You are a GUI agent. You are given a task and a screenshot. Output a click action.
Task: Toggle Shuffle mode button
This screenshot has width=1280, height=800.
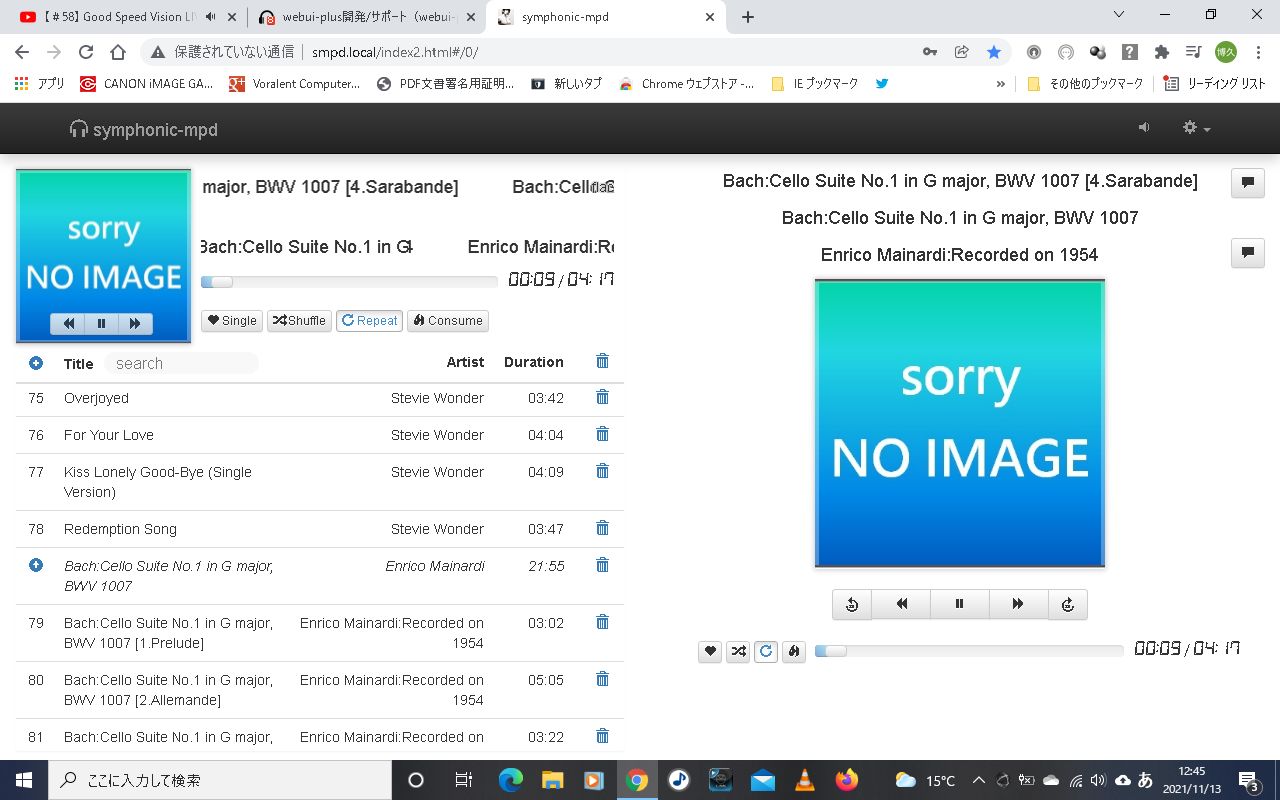(299, 321)
